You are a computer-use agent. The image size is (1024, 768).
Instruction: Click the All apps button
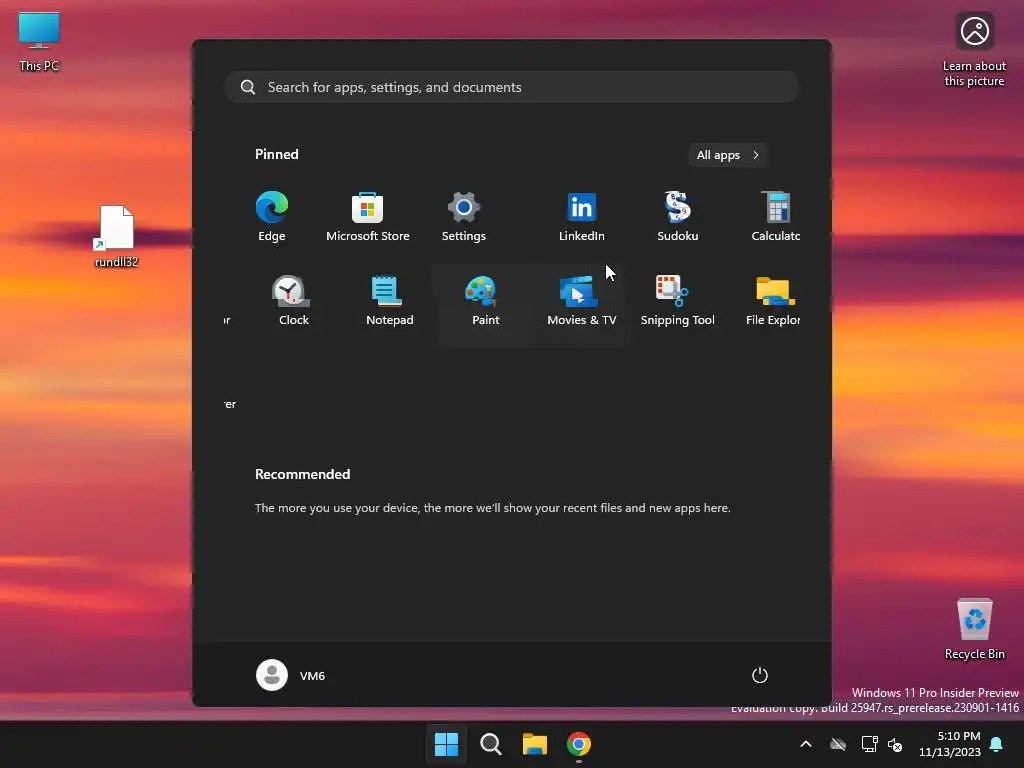728,155
